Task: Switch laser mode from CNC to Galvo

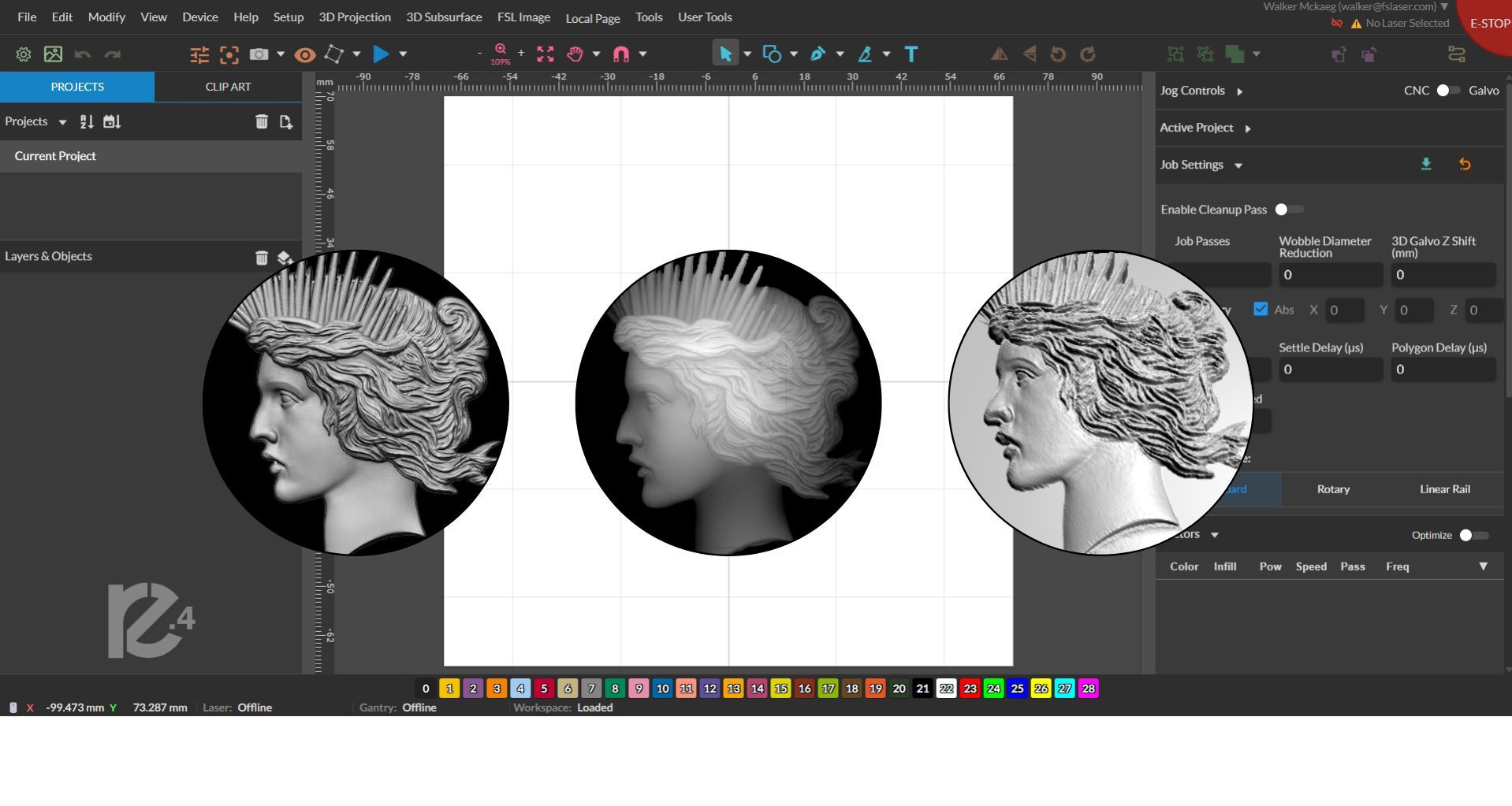Action: 1448,91
